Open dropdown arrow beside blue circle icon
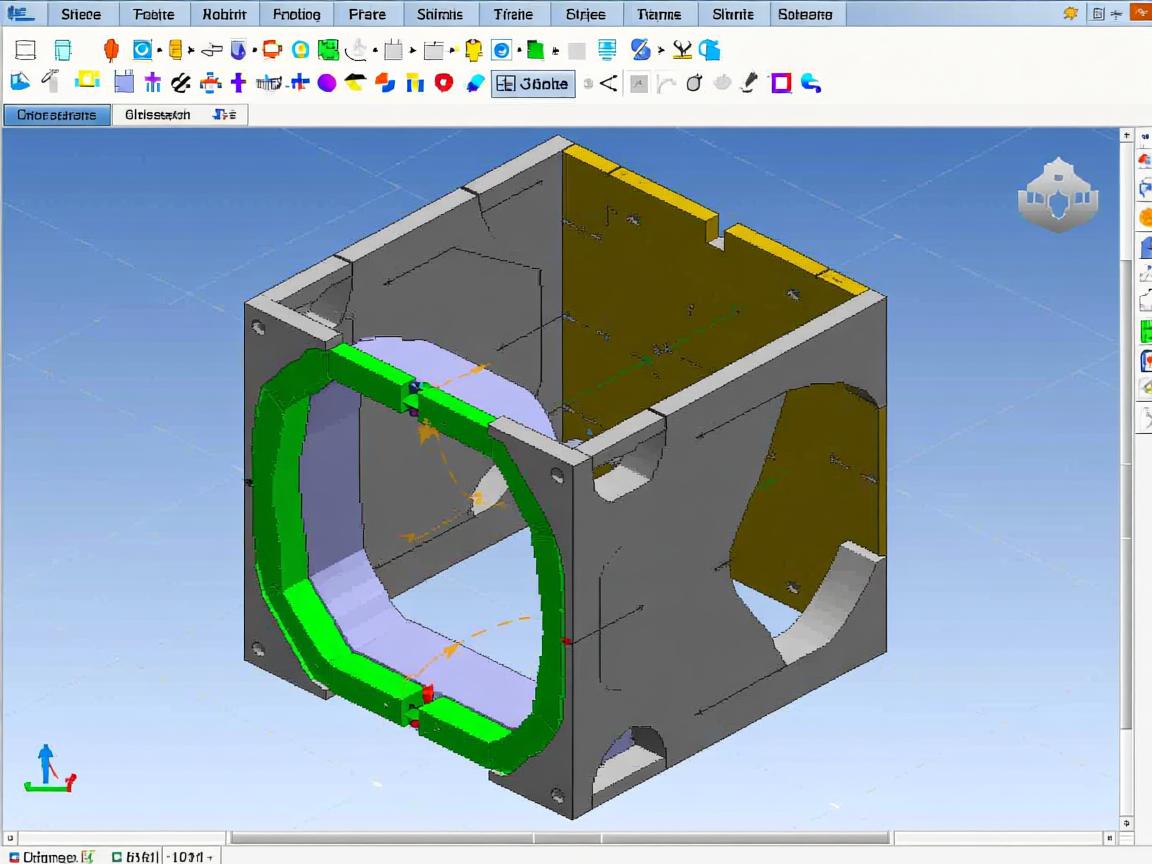Screen dimensions: 1152x864 [159, 50]
